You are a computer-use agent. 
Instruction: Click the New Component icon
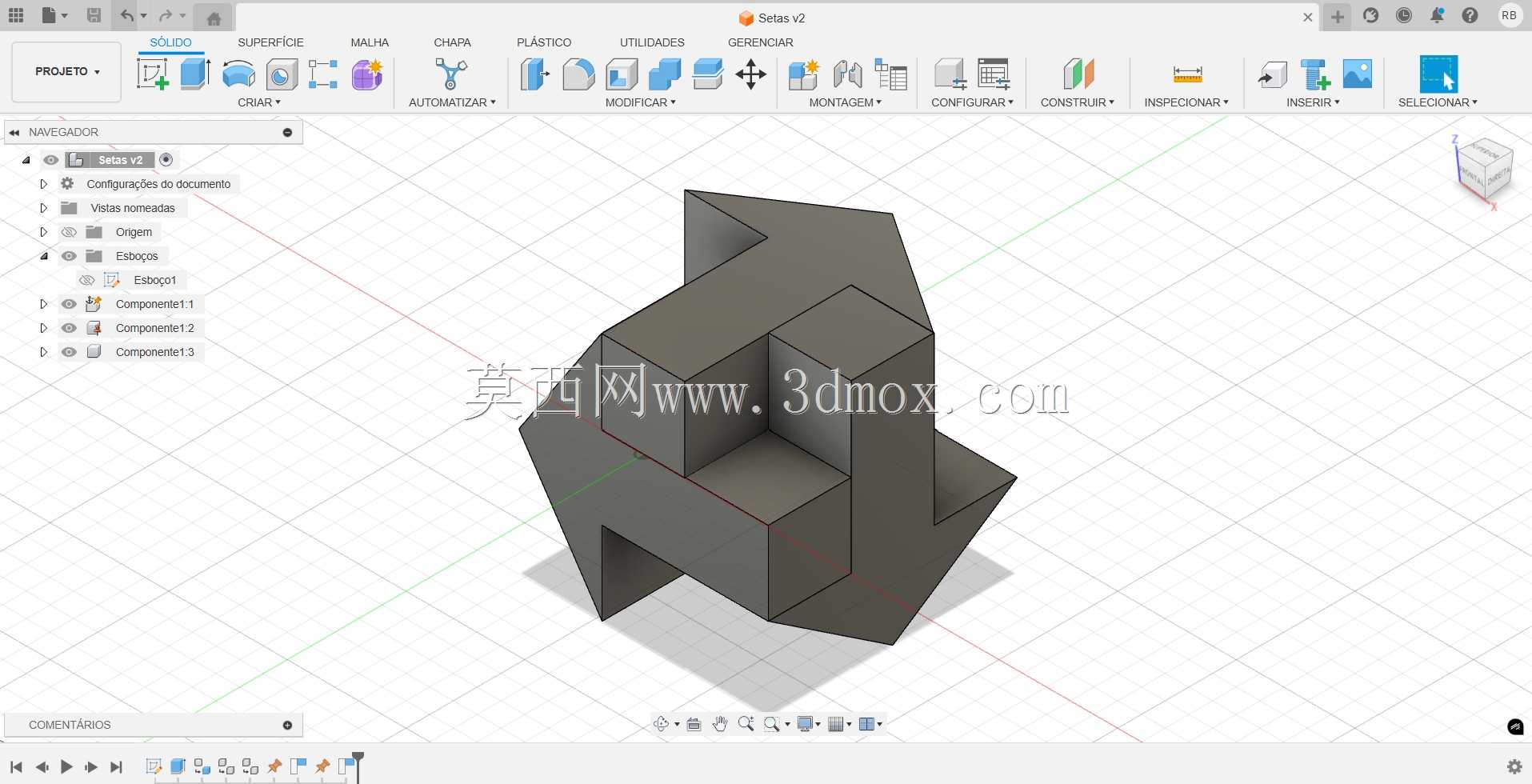(803, 74)
